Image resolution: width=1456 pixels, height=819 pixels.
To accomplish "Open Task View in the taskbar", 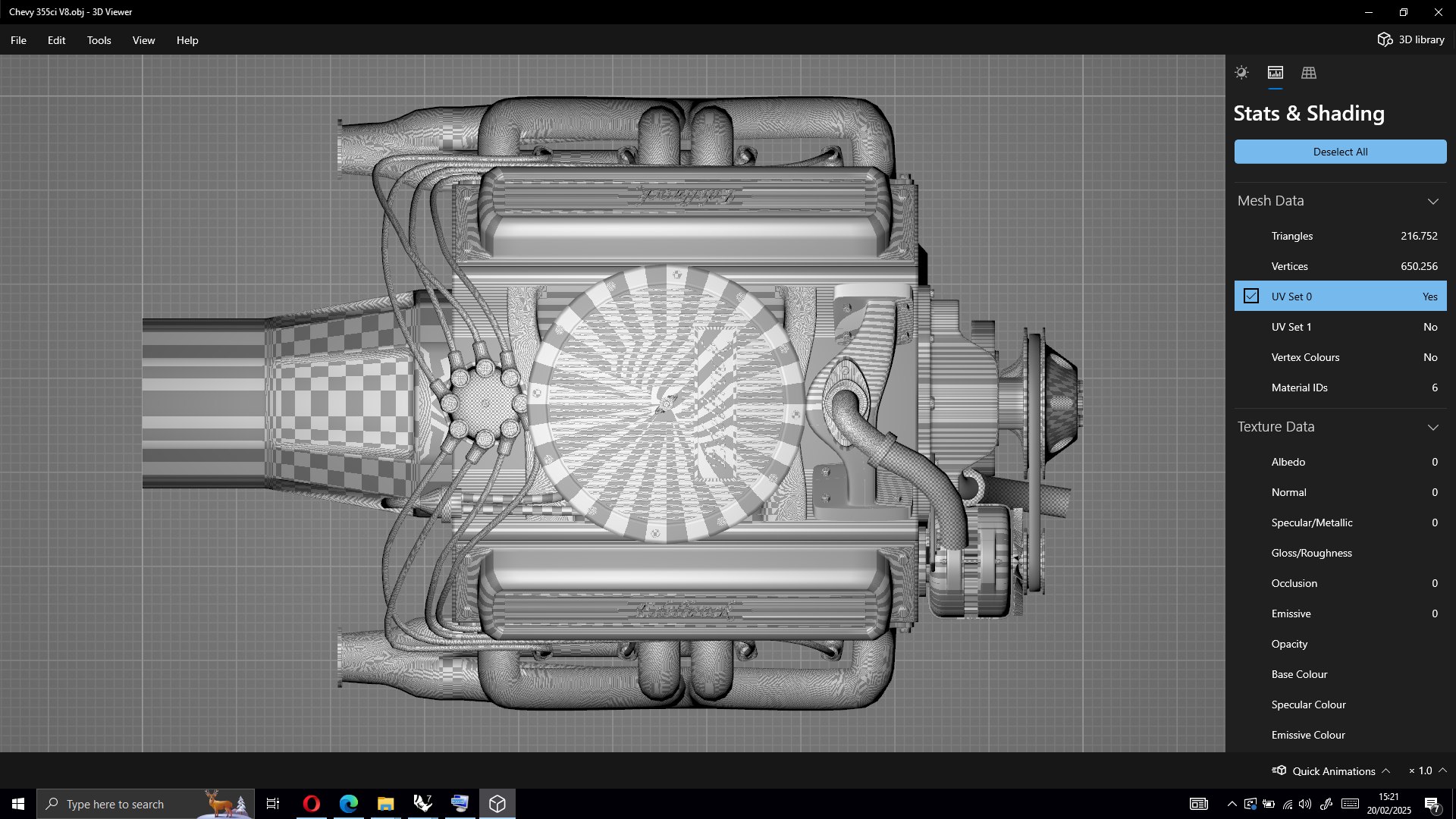I will point(273,804).
